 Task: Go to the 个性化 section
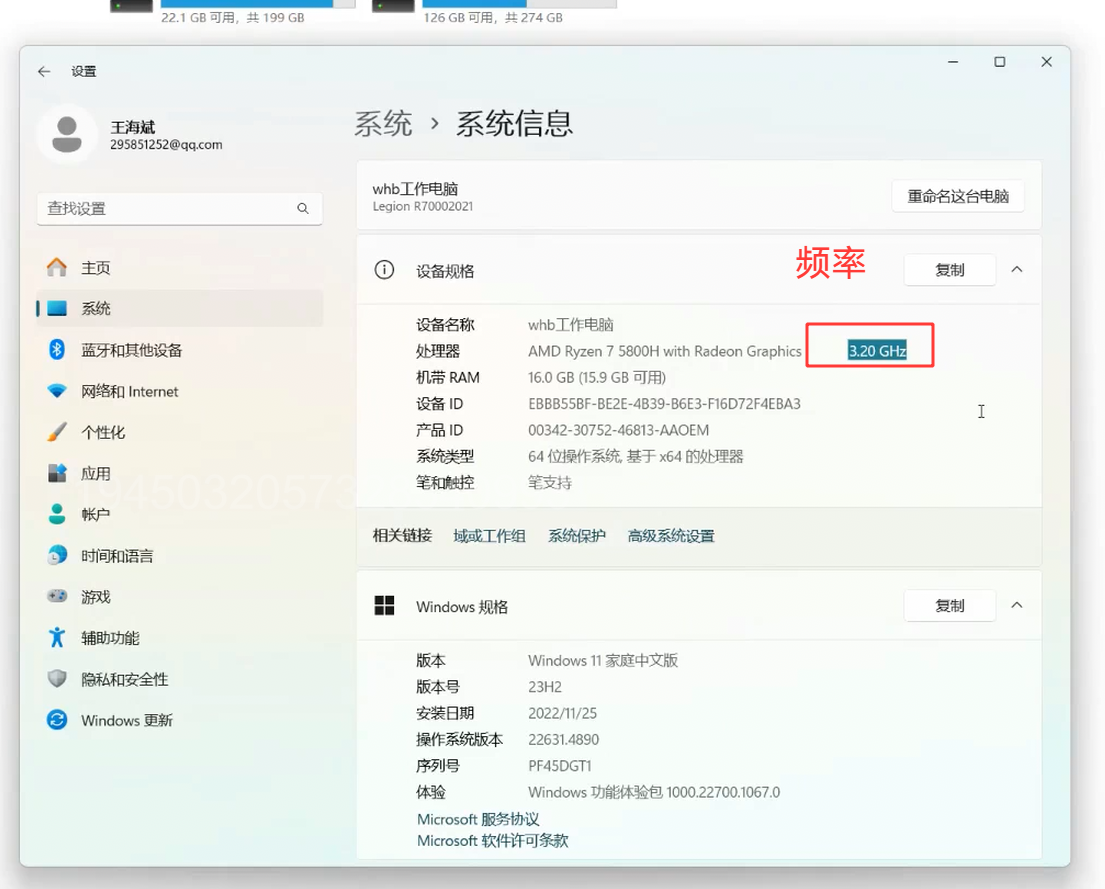click(x=180, y=432)
